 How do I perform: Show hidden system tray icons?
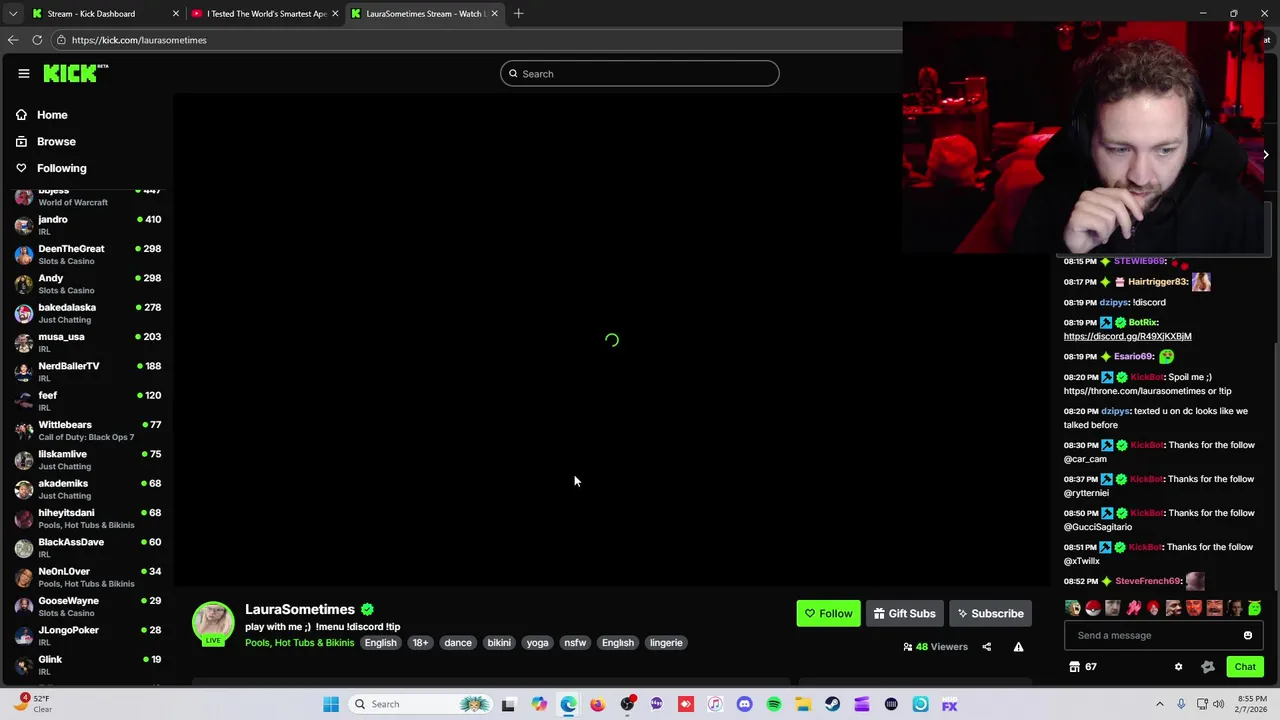pos(1160,704)
